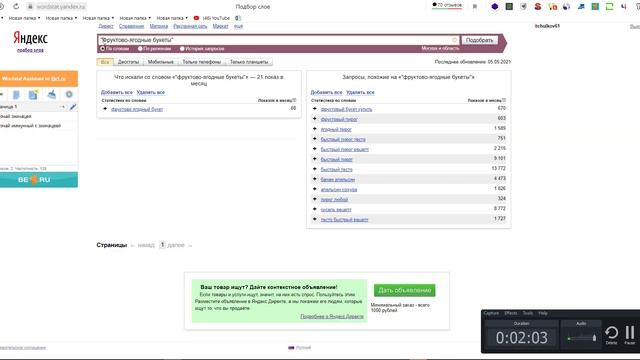Switch to the 'Только телефоны' tab

pyautogui.click(x=202, y=62)
